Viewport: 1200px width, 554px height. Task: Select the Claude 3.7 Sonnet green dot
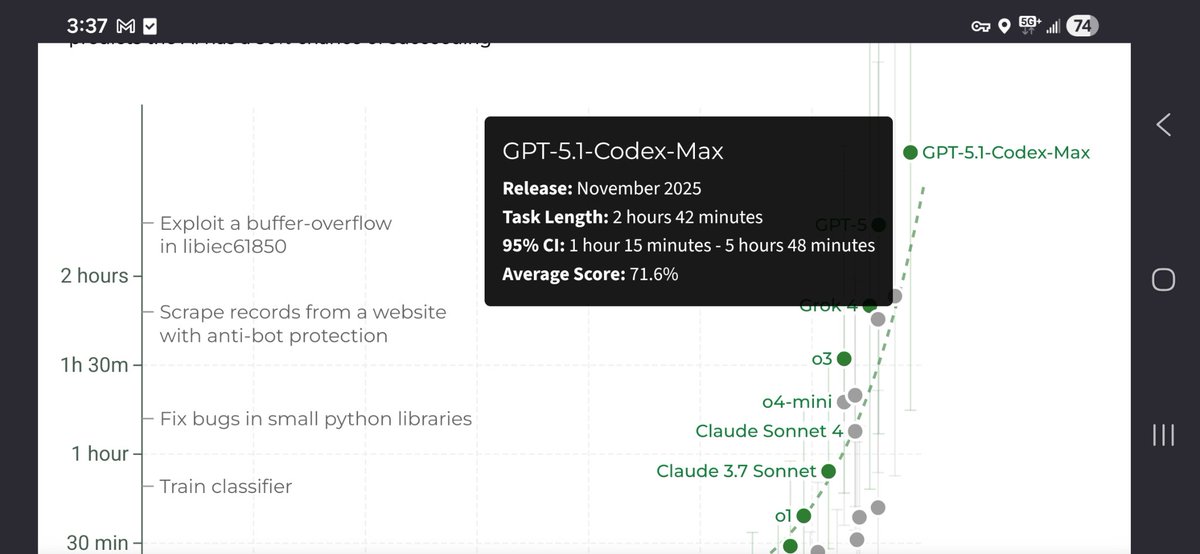[828, 470]
